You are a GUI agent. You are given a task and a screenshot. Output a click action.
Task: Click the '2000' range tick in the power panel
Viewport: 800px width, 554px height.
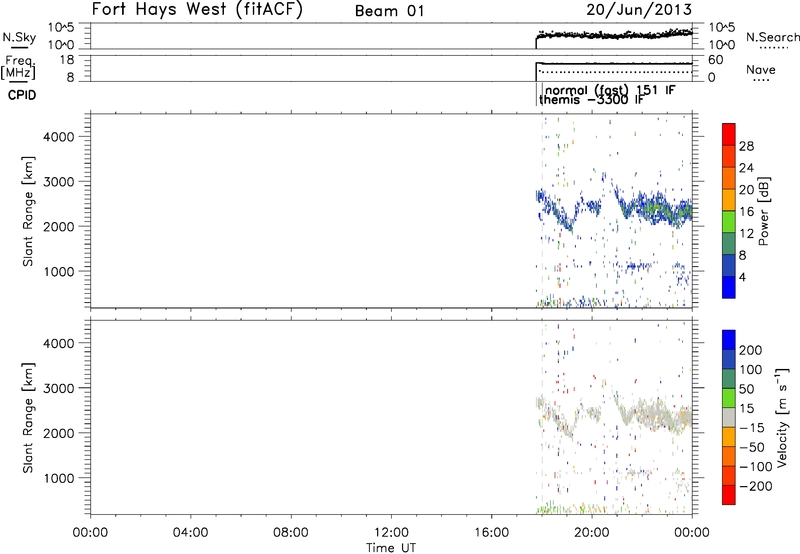[58, 226]
